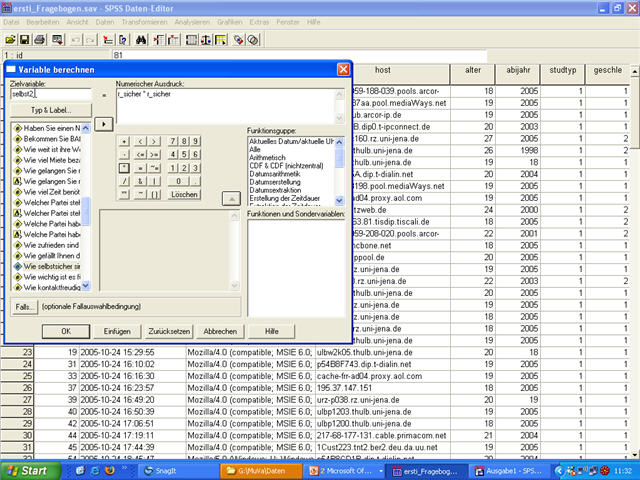Select Arithmetisch in Funktionsgruppe list
This screenshot has width=640, height=480.
click(269, 155)
